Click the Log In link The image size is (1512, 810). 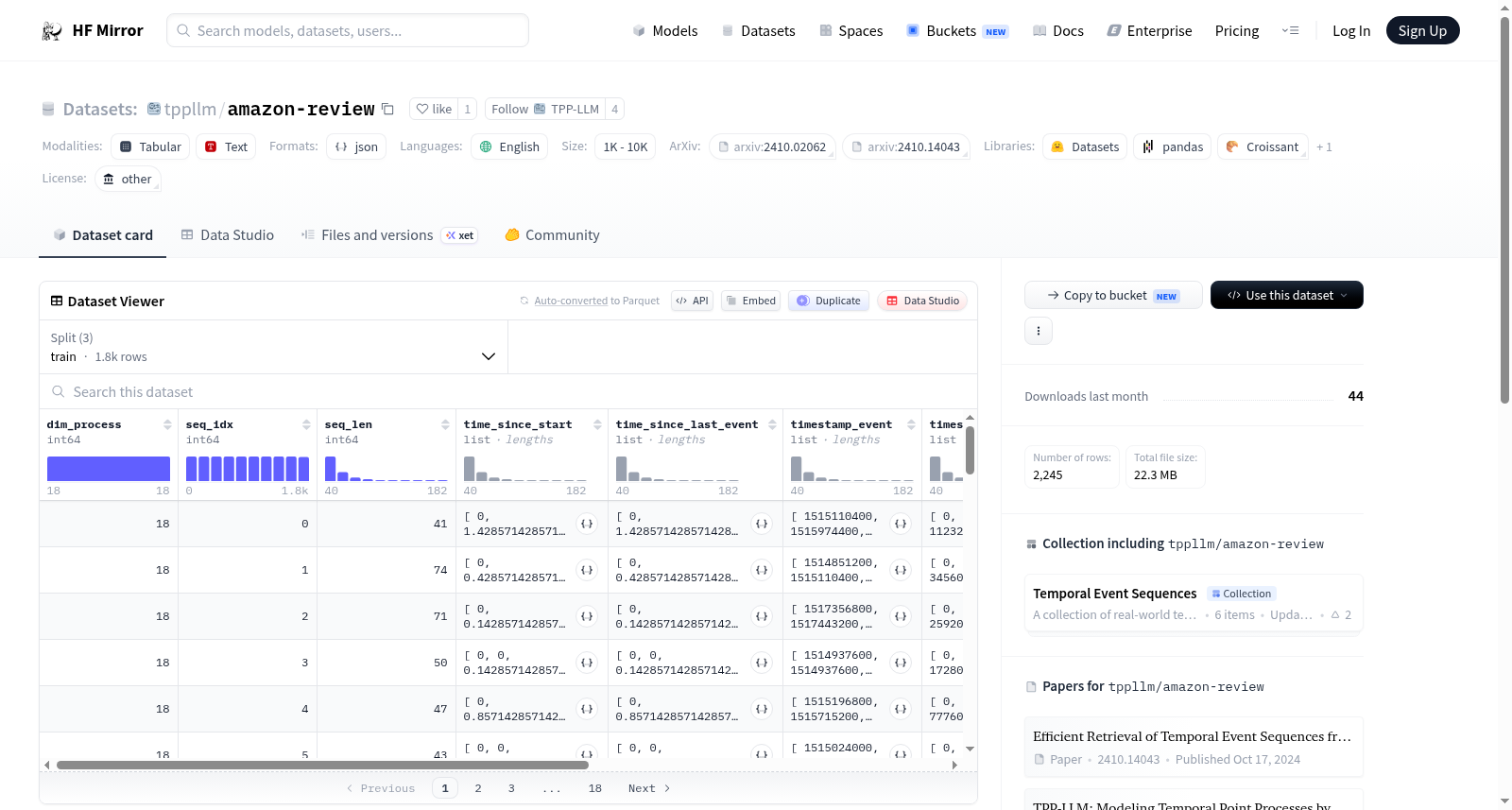click(x=1351, y=31)
